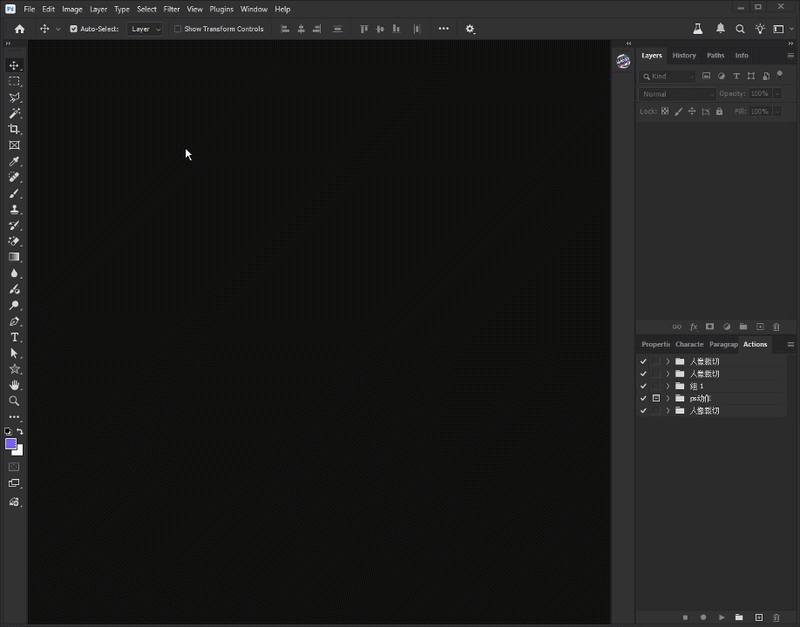Swap foreground and background colors
The image size is (800, 627).
tap(20, 432)
